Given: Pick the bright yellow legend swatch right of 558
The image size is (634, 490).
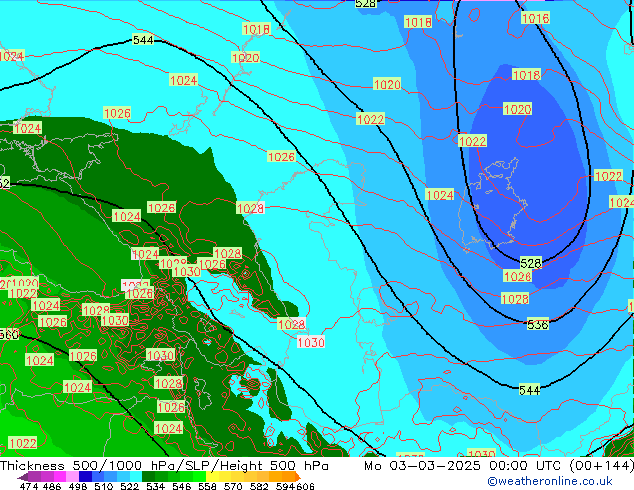Looking at the screenshot, I should (x=212, y=476).
